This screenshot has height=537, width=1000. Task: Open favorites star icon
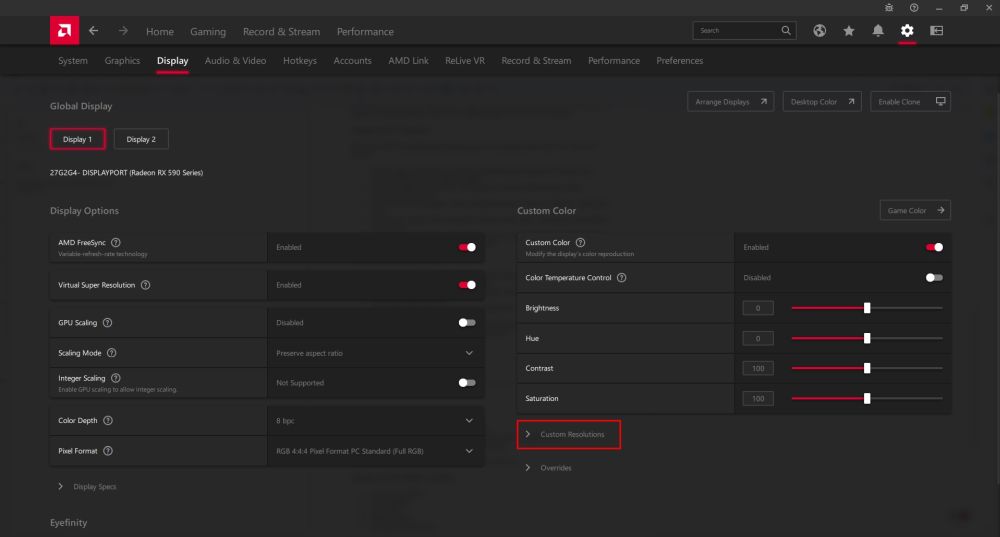849,31
